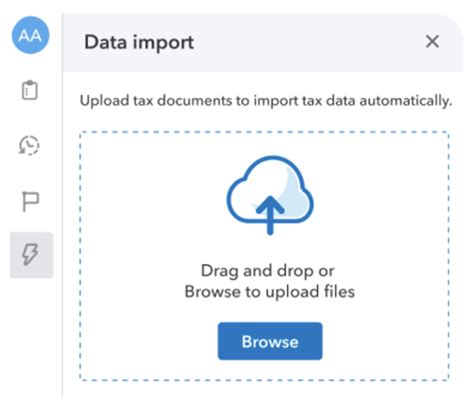Select the lightning bolt data import icon

(31, 255)
